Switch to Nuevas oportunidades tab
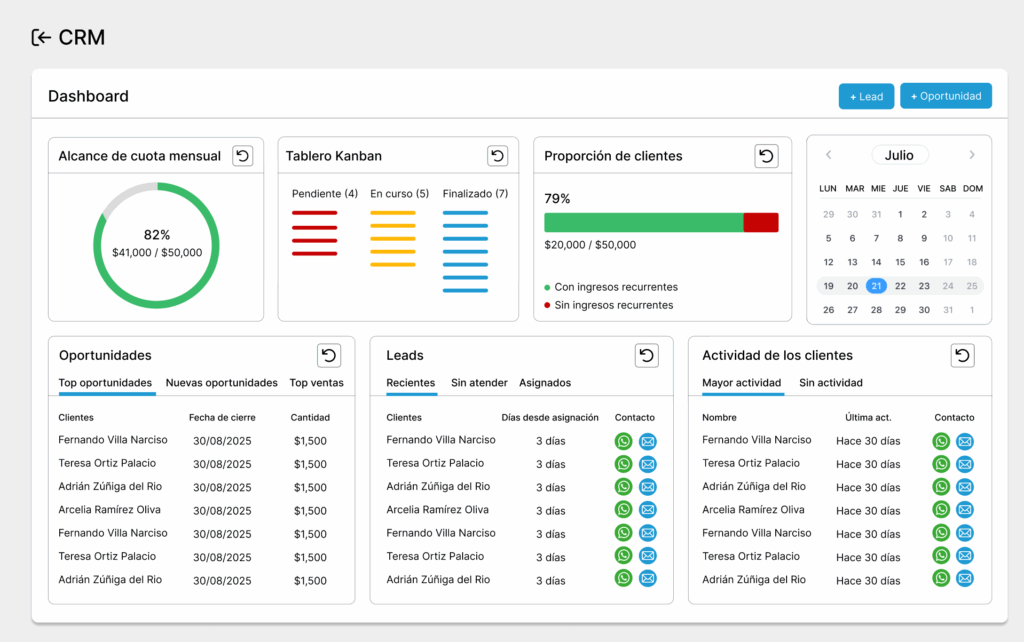The height and width of the screenshot is (642, 1024). tap(221, 383)
